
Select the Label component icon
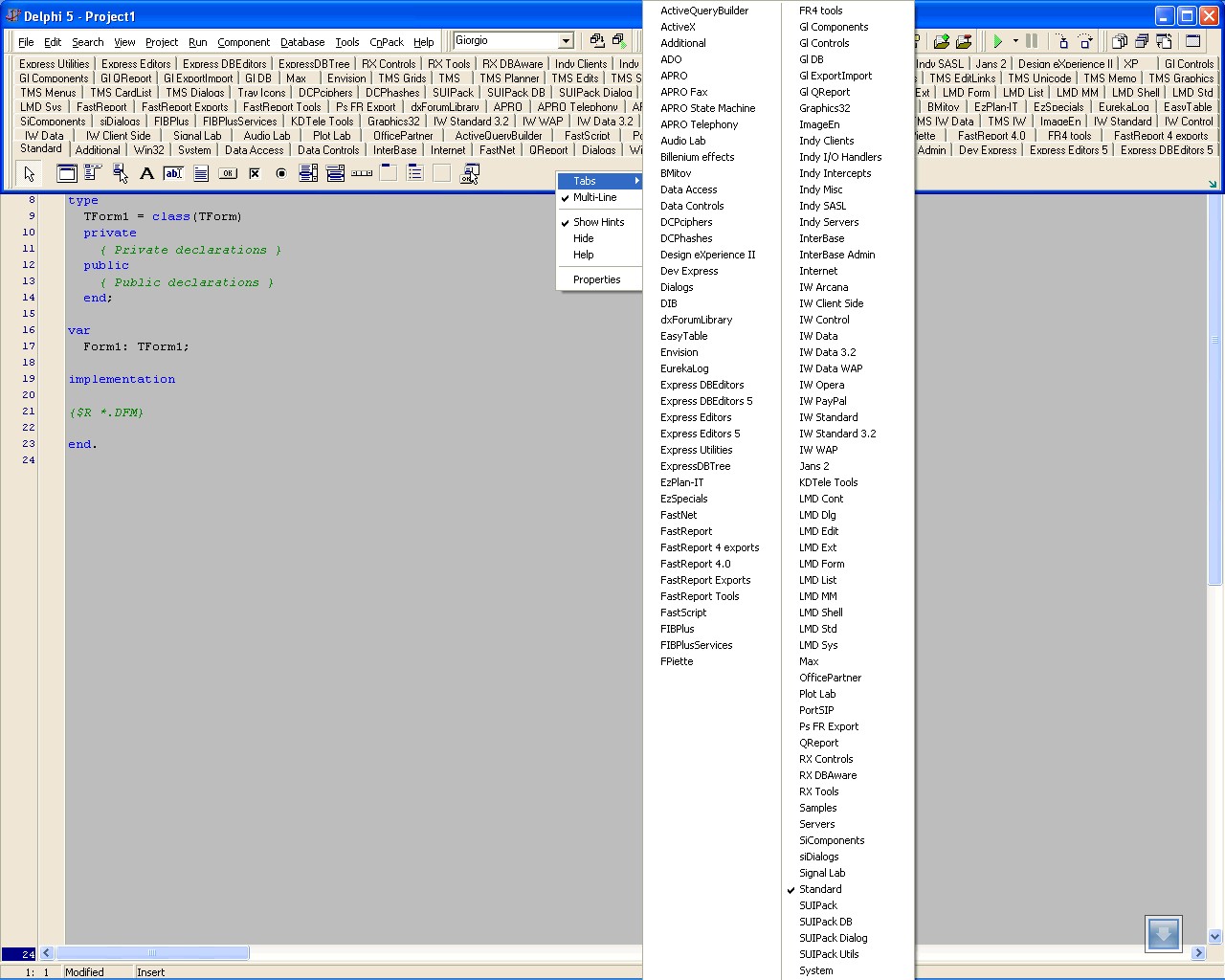146,173
